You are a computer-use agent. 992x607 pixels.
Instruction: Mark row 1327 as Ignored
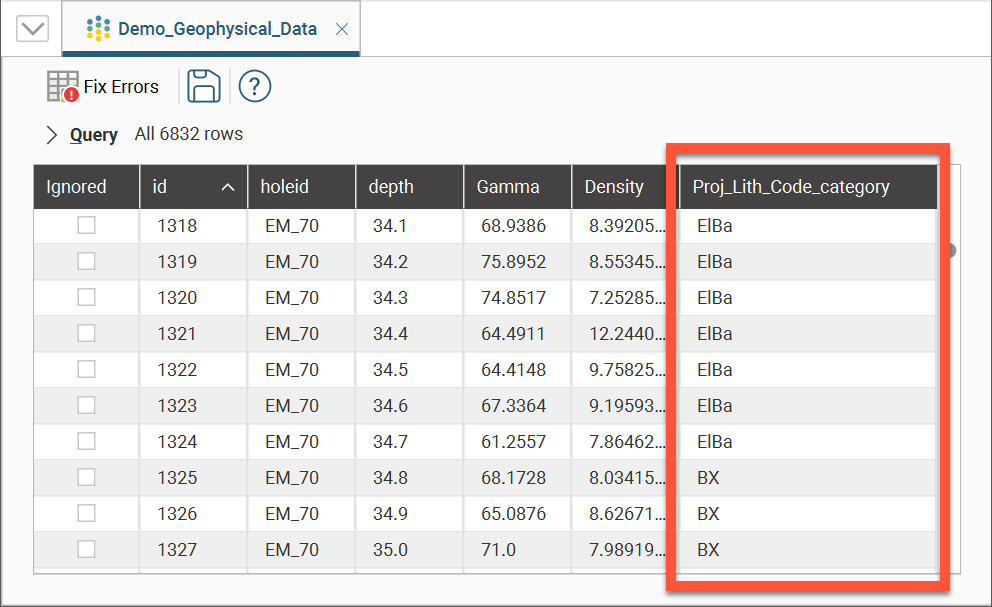[x=87, y=549]
